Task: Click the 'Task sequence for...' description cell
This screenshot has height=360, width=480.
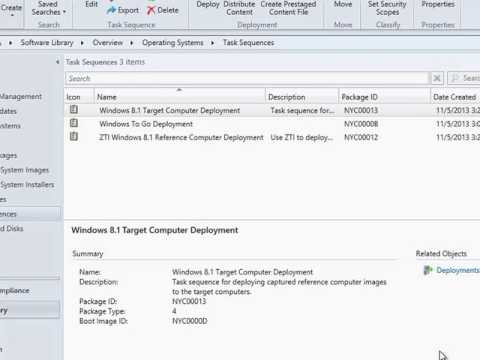Action: tap(302, 110)
